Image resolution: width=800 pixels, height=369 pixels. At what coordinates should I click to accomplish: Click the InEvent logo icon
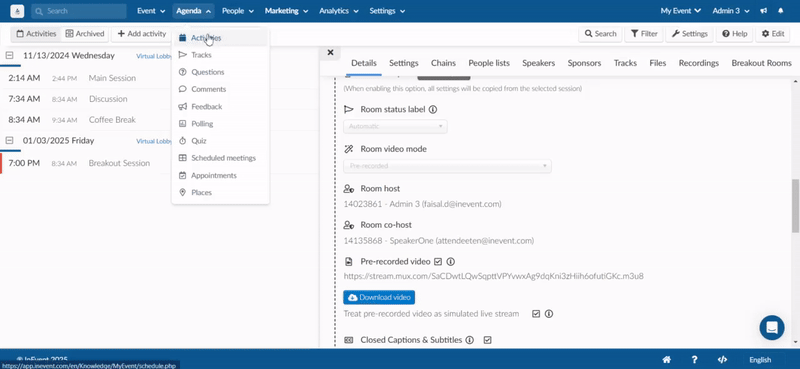pos(17,11)
